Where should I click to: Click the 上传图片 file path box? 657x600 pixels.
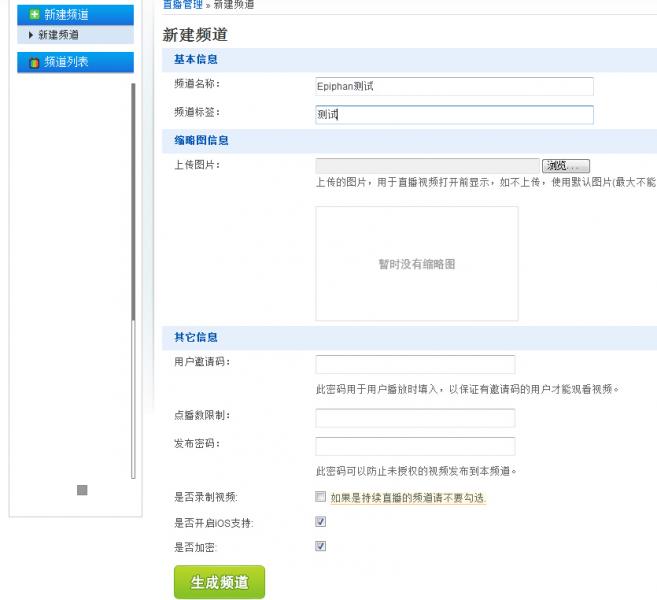[427, 166]
